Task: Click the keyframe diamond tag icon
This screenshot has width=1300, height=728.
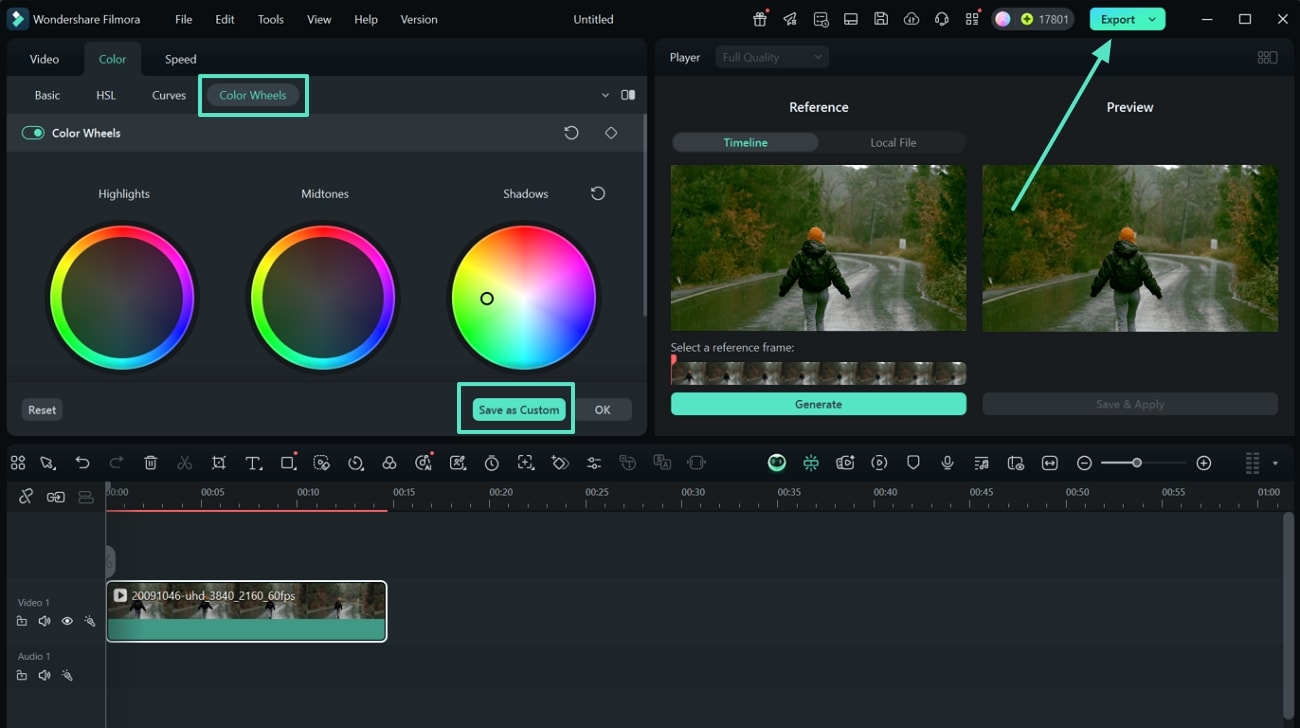Action: tap(560, 463)
